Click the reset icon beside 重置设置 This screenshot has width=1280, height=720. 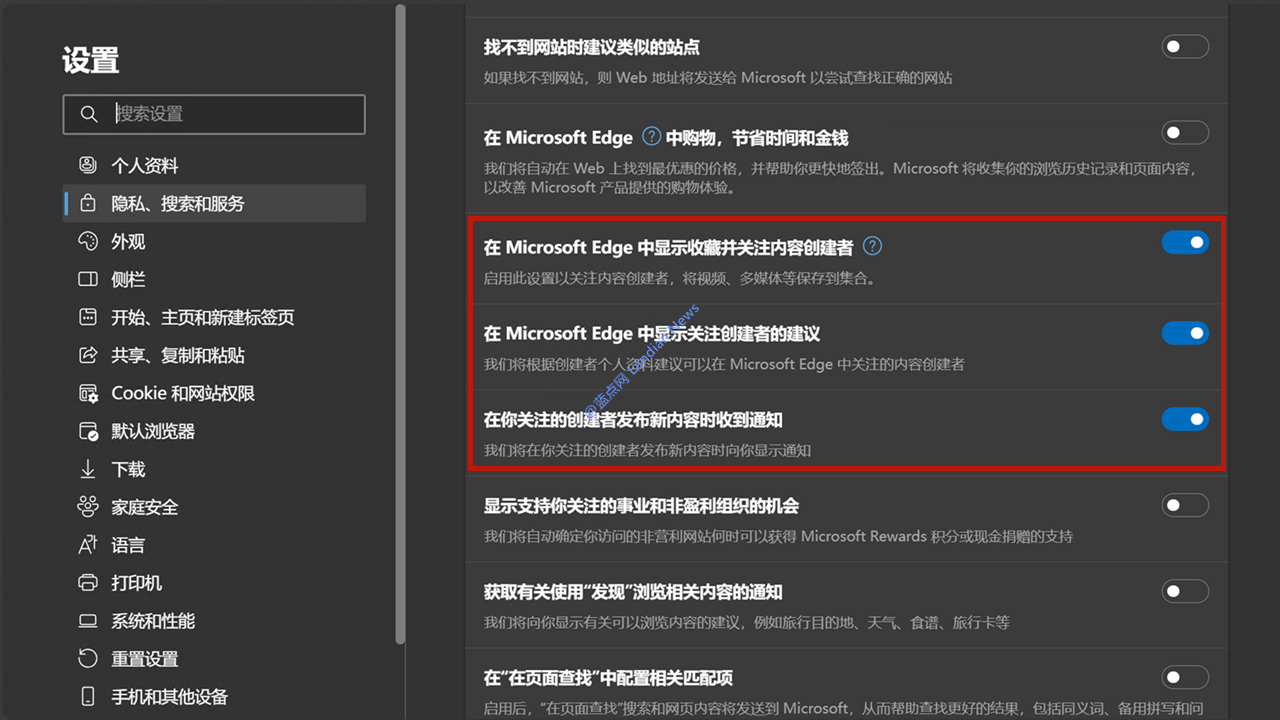pos(88,659)
